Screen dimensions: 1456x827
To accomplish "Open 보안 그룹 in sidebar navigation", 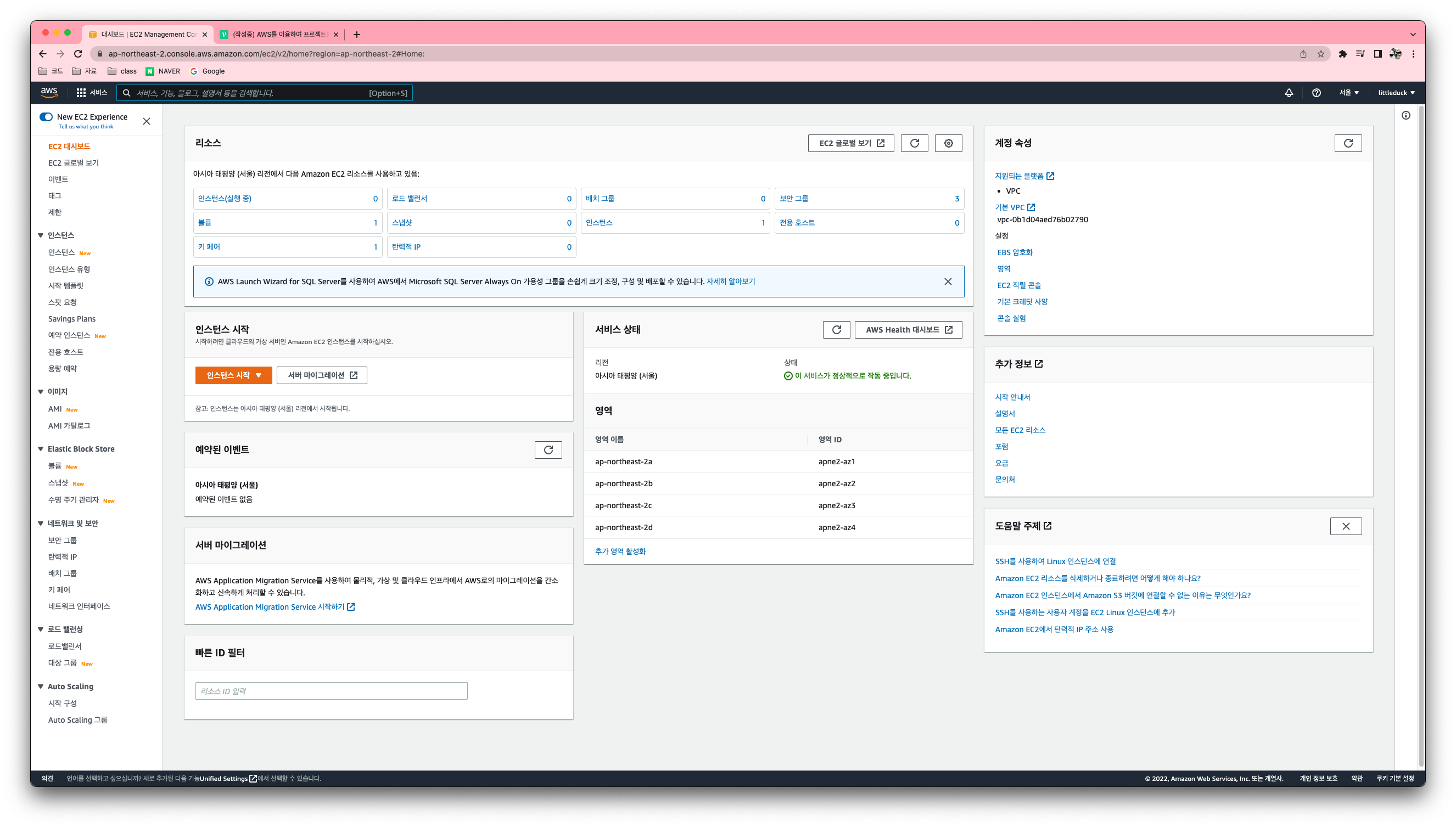I will coord(62,540).
